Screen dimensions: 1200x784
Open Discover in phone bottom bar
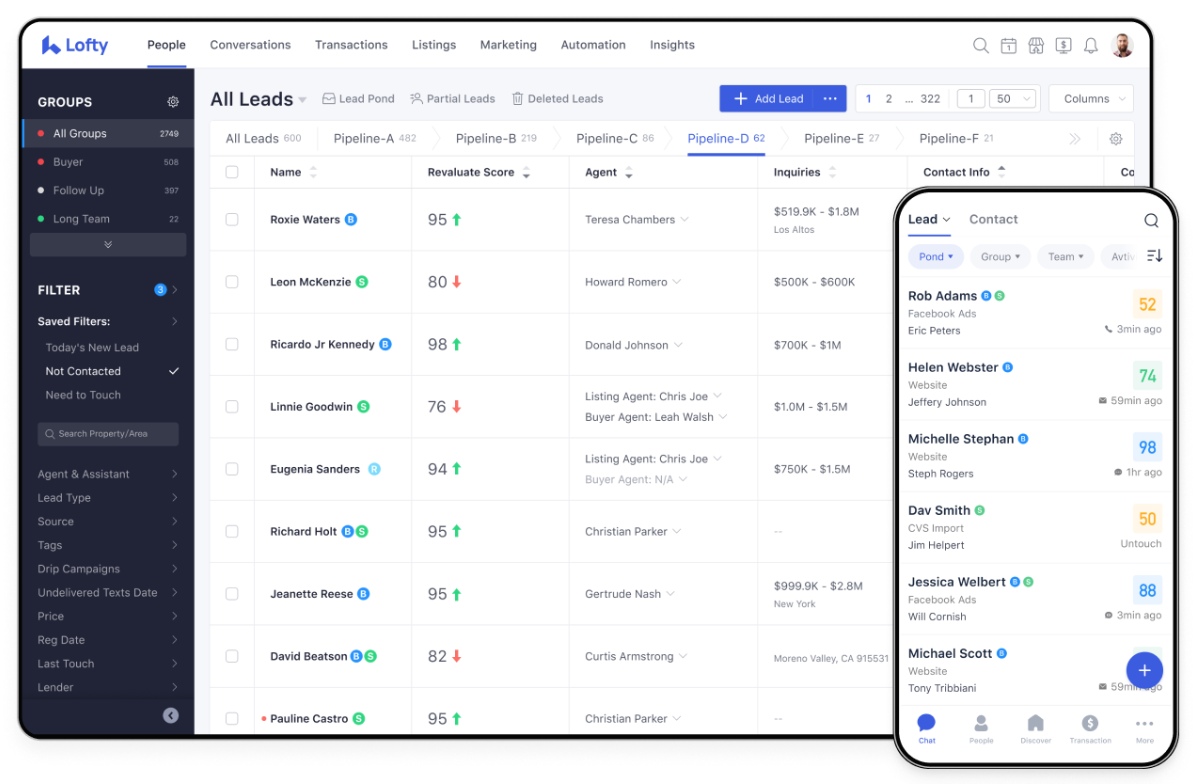(x=1036, y=728)
